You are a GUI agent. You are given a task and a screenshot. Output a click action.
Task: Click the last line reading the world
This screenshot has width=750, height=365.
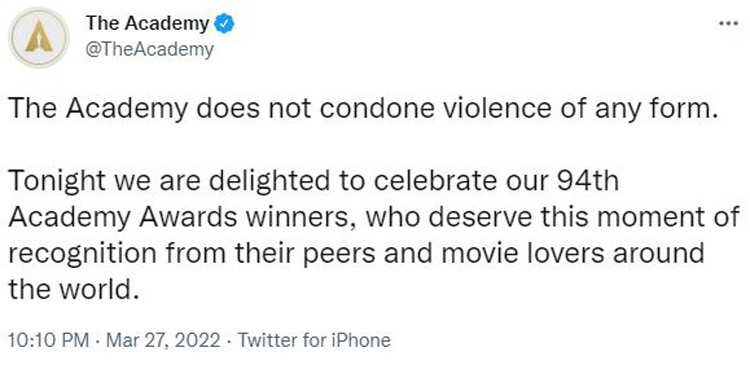74,289
